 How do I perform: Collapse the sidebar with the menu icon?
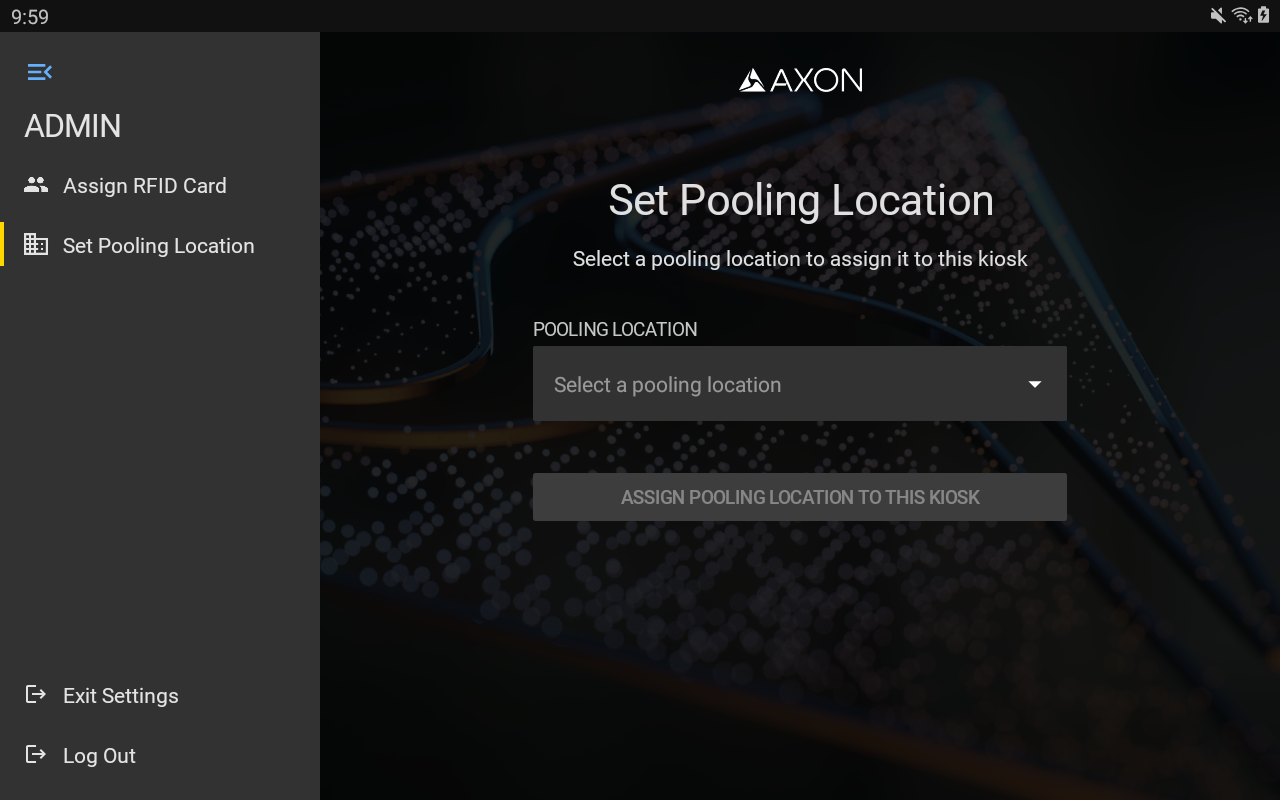coord(39,72)
